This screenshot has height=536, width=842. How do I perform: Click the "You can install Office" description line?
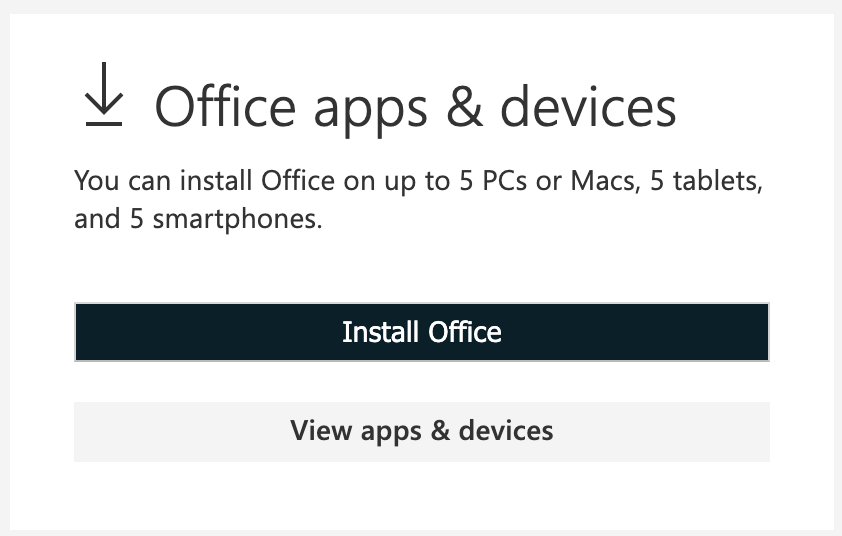tap(418, 180)
